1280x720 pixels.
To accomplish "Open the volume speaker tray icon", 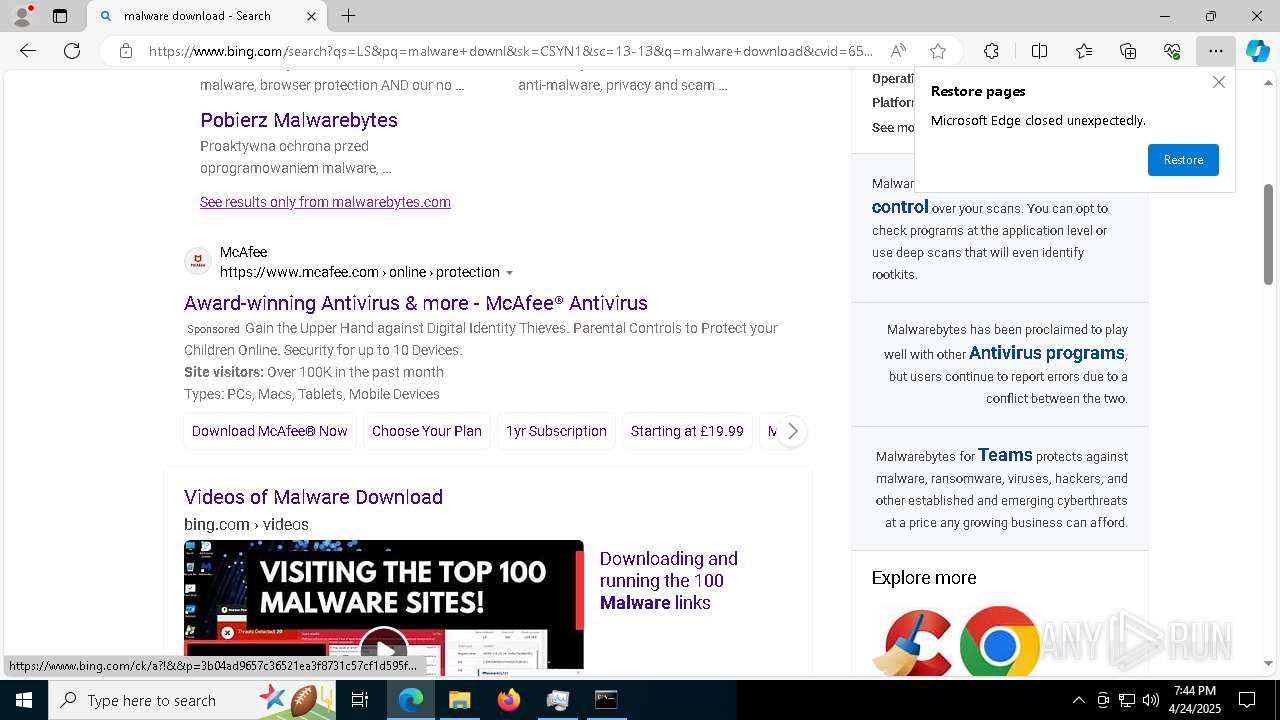I will pos(1150,700).
